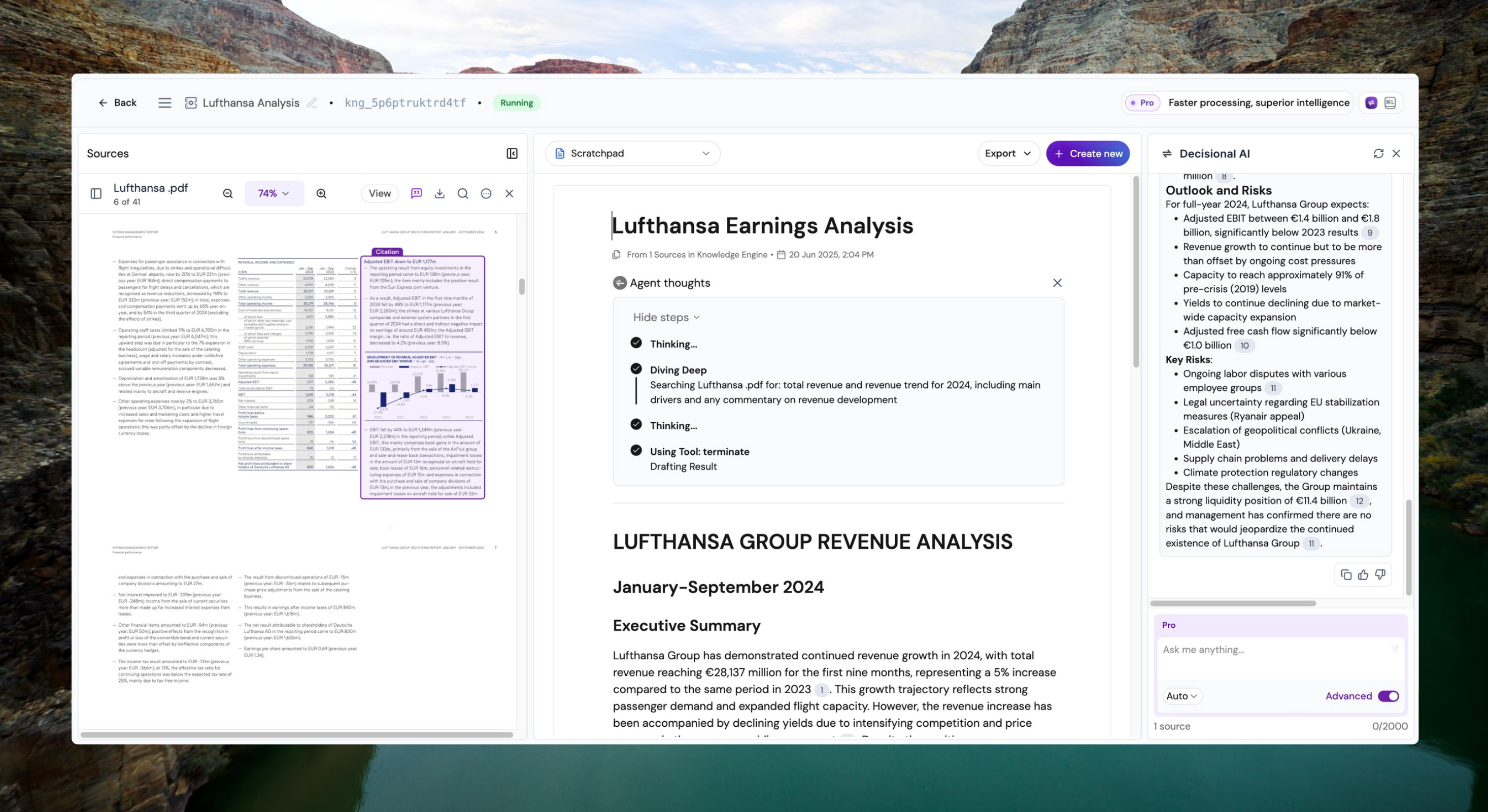Click the first Thinking step checkmark
The height and width of the screenshot is (812, 1488).
[636, 343]
